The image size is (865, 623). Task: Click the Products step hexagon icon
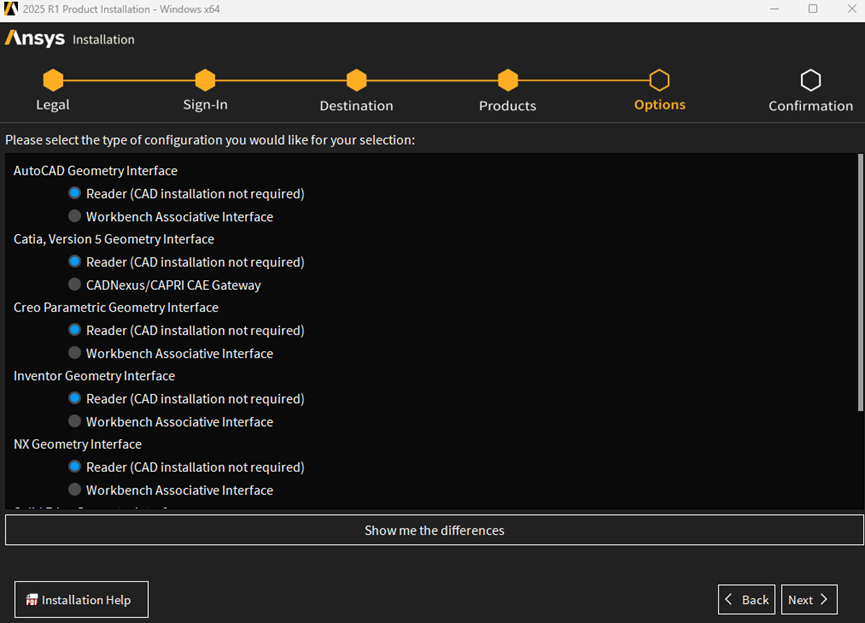[508, 80]
